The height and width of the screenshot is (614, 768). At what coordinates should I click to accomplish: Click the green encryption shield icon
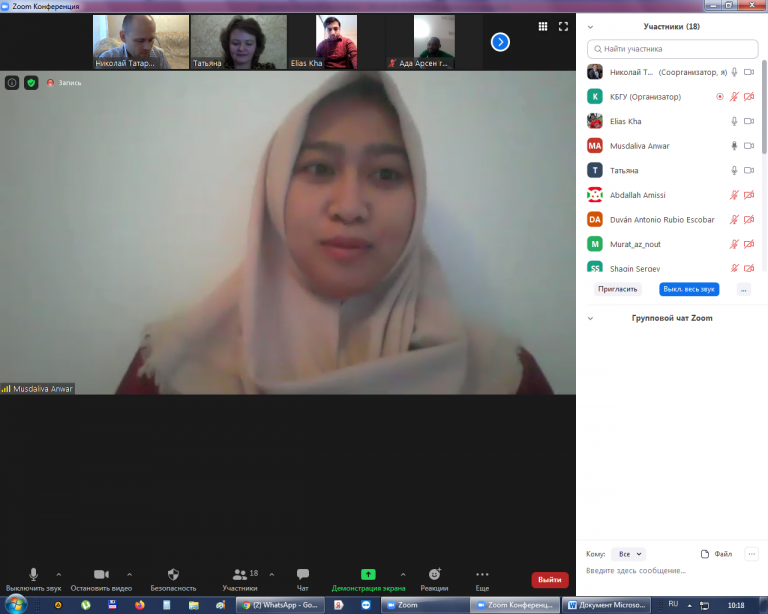pyautogui.click(x=31, y=83)
